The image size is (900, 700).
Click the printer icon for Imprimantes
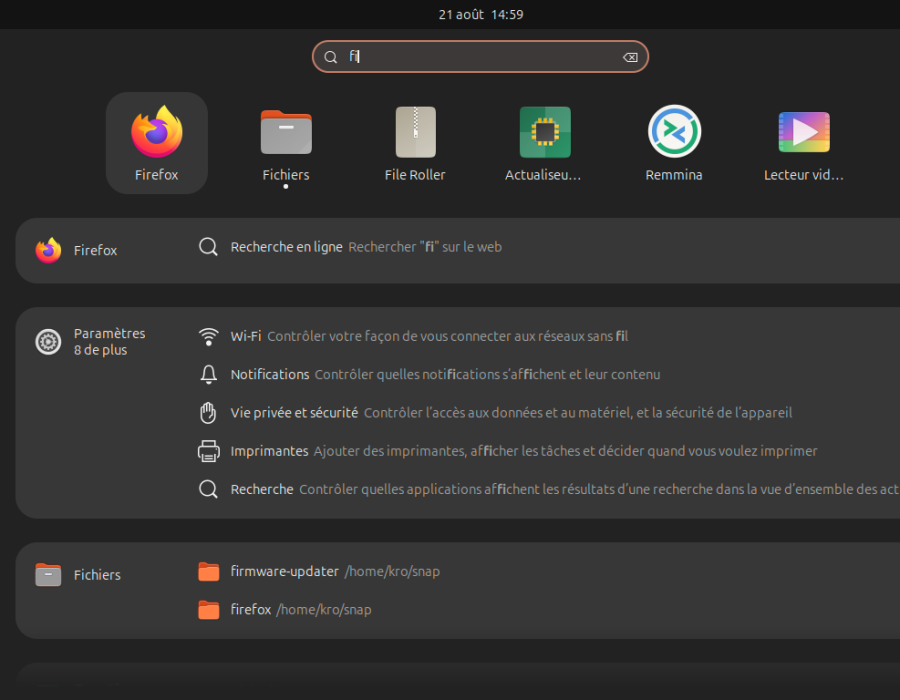point(208,451)
